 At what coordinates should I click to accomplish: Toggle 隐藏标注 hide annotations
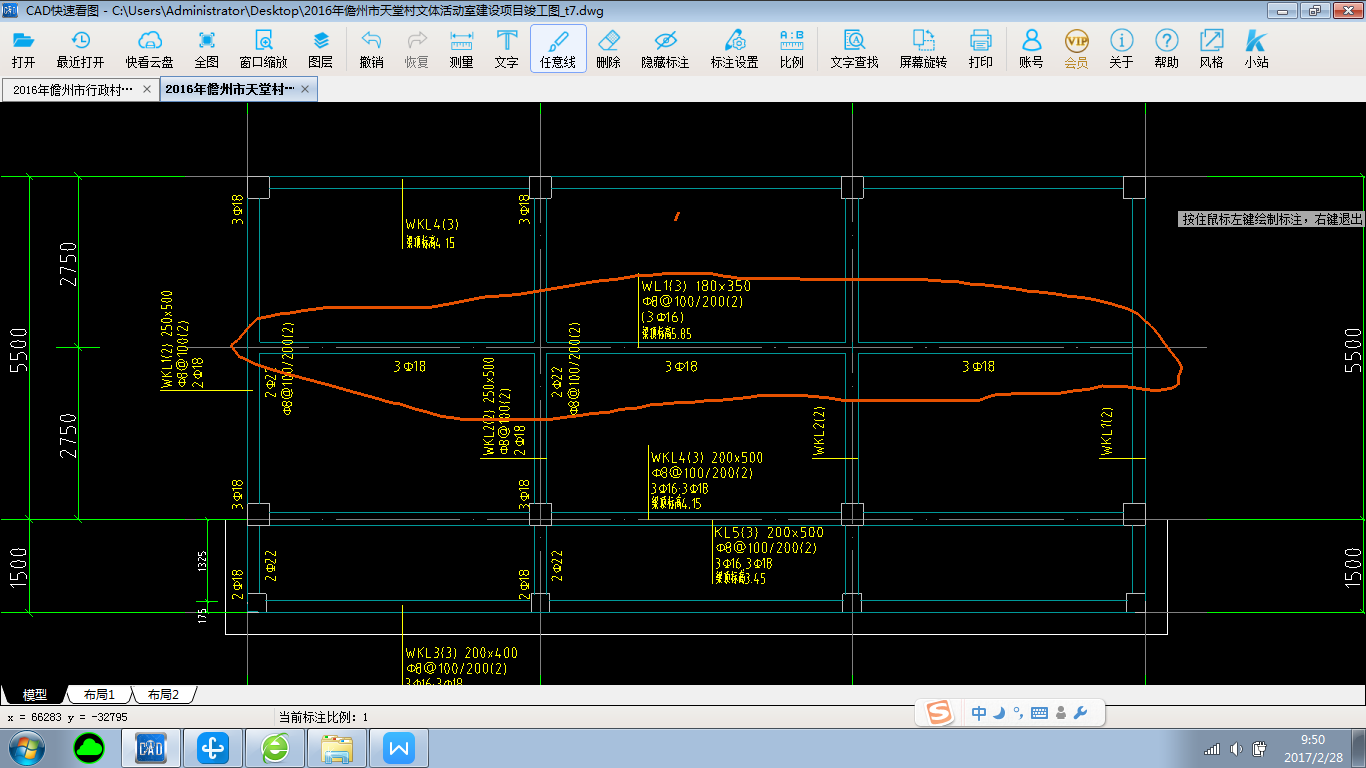pyautogui.click(x=665, y=49)
